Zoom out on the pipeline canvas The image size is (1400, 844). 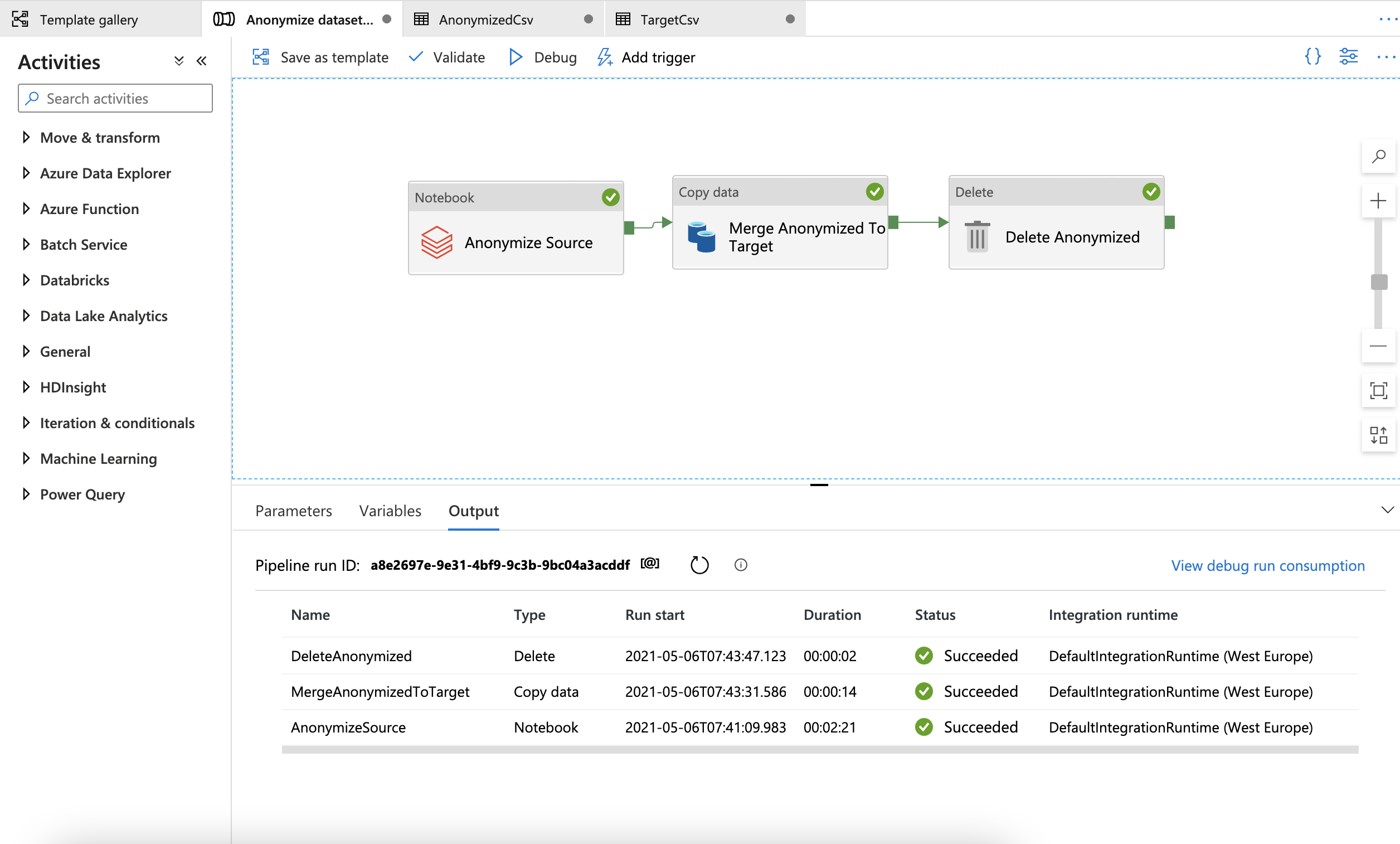pos(1378,346)
